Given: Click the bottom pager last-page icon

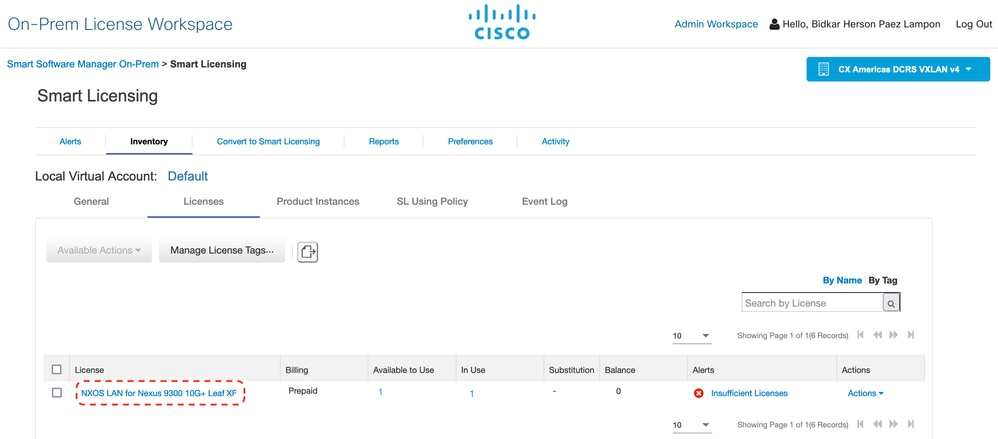Looking at the screenshot, I should point(911,424).
